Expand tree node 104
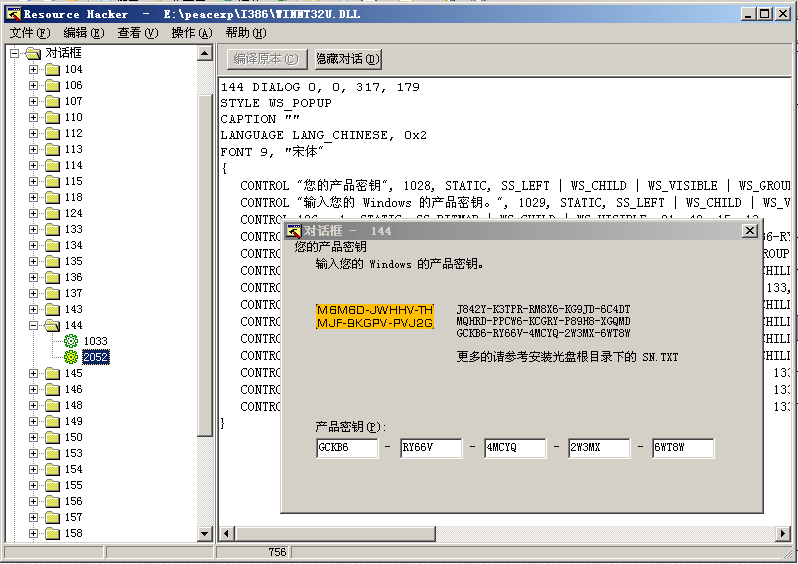The width and height of the screenshot is (798, 564). click(34, 69)
